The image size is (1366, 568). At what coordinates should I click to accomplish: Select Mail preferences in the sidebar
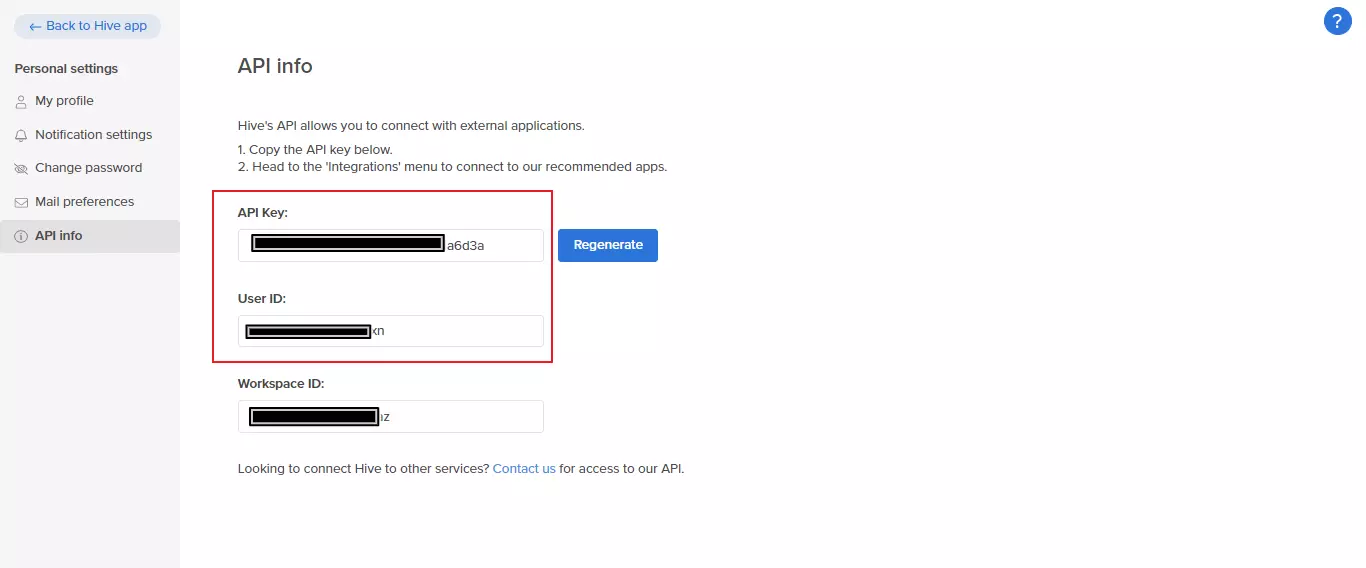(x=84, y=202)
